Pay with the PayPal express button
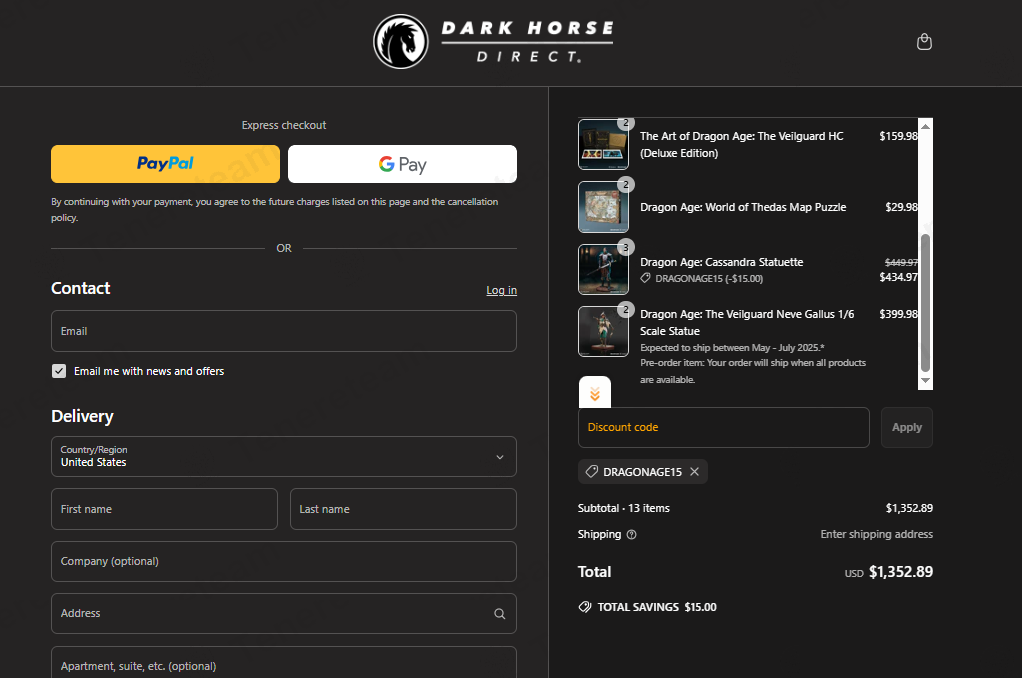The height and width of the screenshot is (678, 1022). click(166, 164)
